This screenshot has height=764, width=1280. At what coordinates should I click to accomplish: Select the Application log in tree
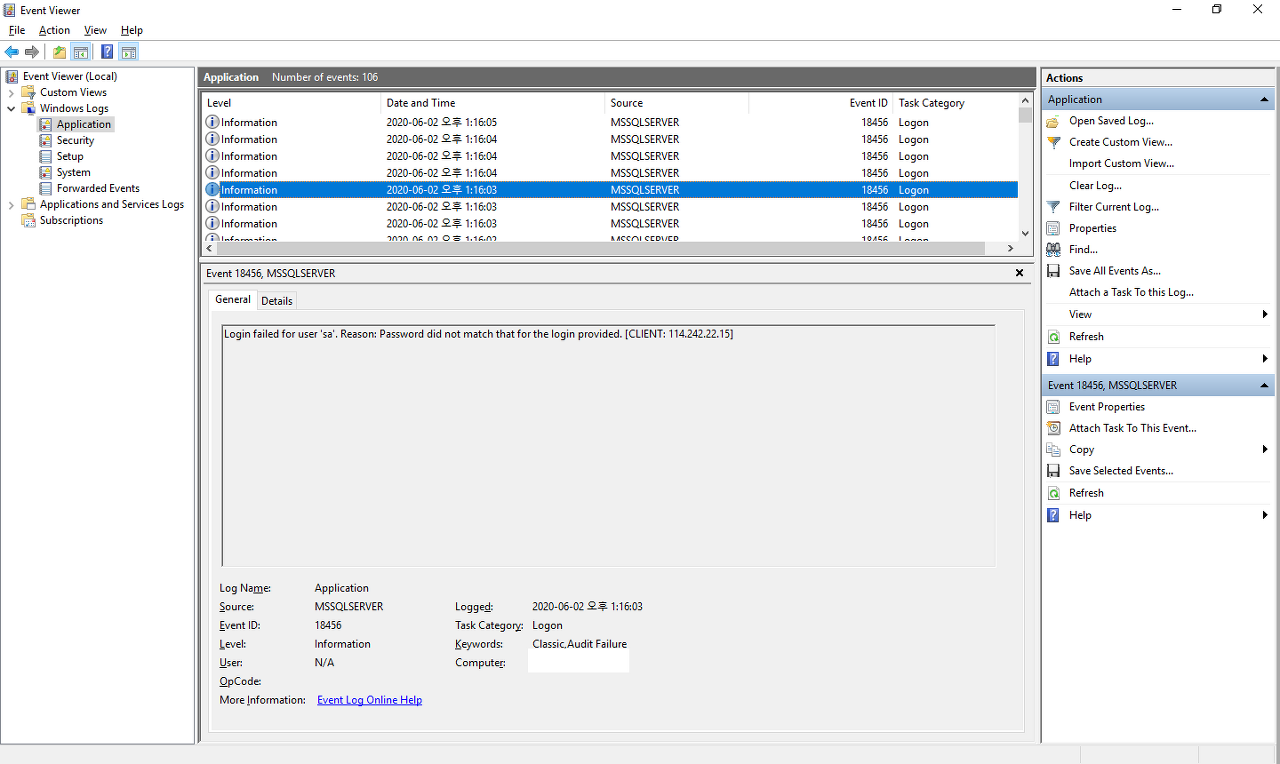click(x=84, y=125)
